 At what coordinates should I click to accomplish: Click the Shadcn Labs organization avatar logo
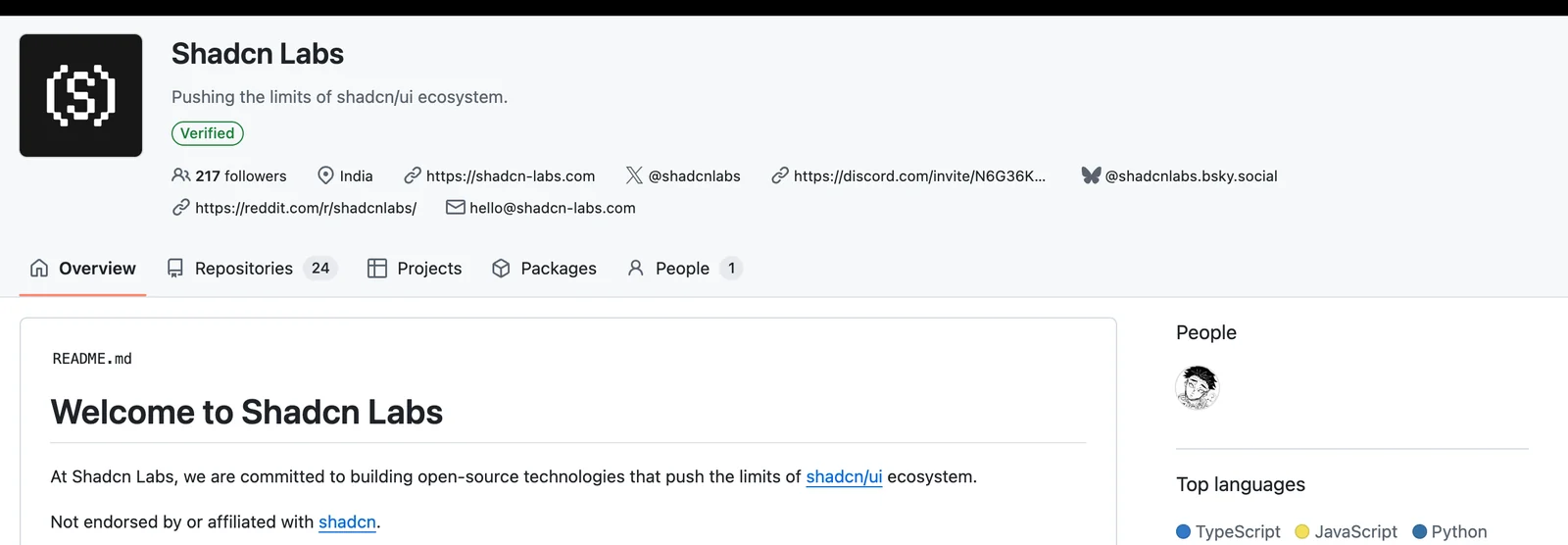[80, 95]
